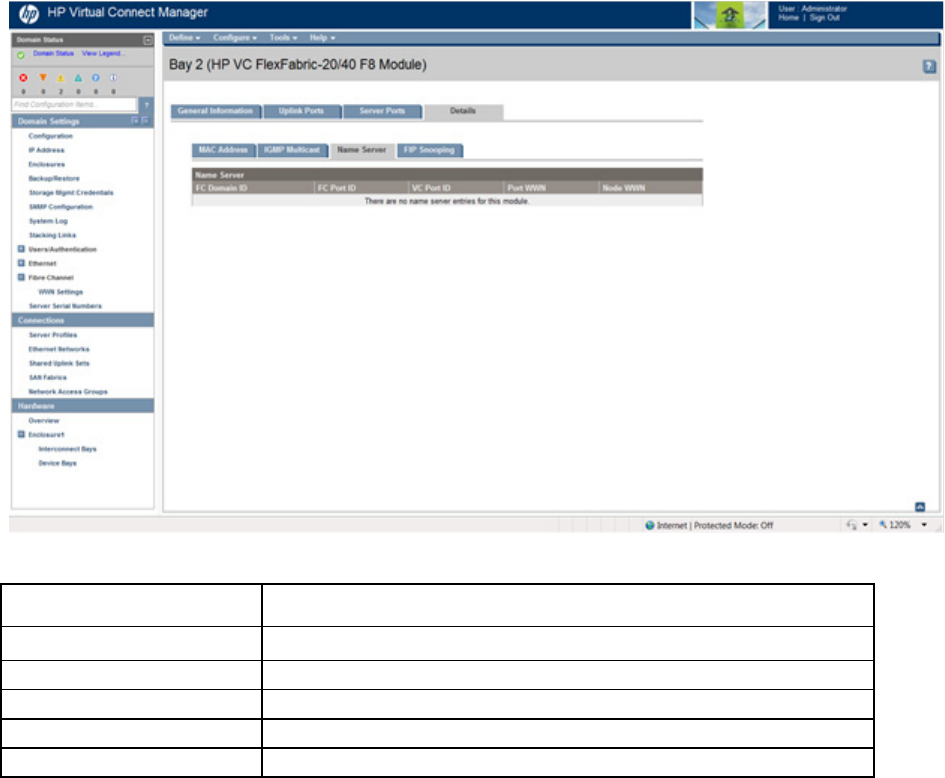This screenshot has width=945, height=778.
Task: Expand the Users/Authentication tree node
Action: [21, 249]
